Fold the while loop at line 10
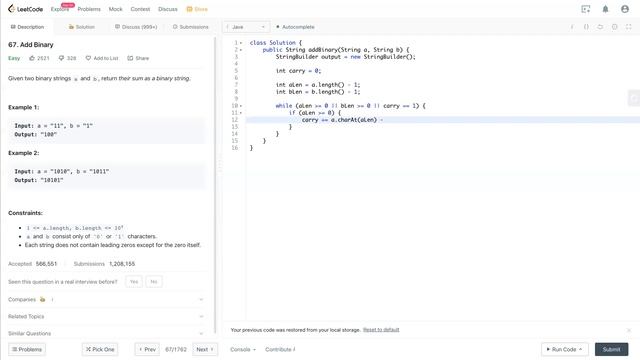The width and height of the screenshot is (640, 360). 241,106
